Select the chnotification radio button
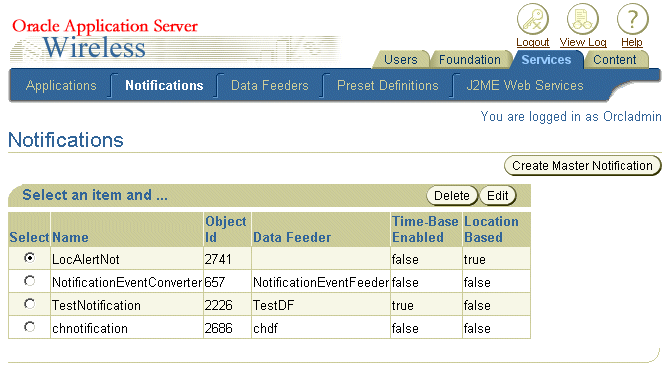 coord(30,327)
